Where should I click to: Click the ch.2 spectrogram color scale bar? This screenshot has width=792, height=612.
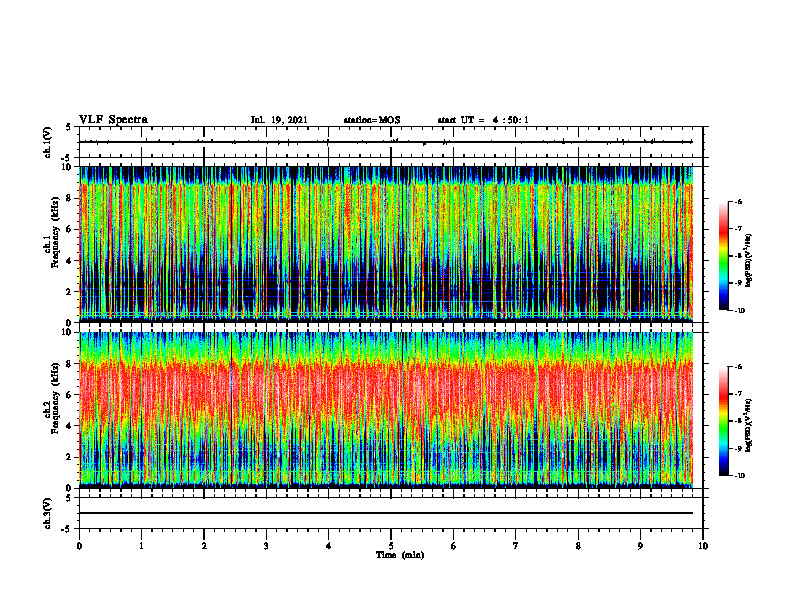pos(724,421)
